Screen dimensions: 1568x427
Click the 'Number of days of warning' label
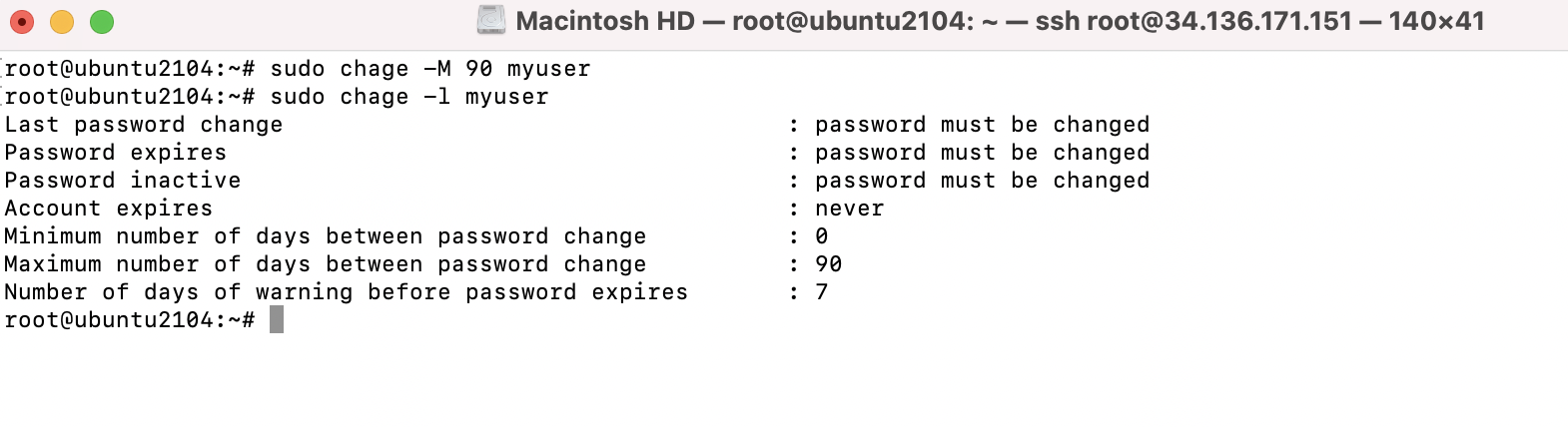tap(347, 292)
